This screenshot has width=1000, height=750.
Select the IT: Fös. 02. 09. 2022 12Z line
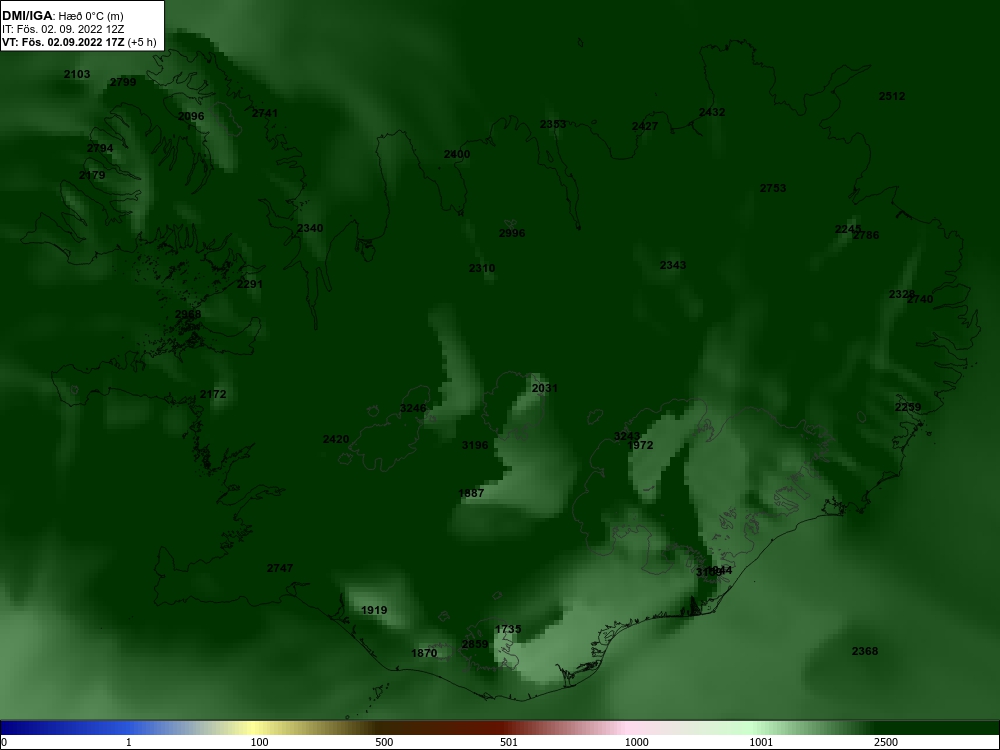click(x=62, y=29)
